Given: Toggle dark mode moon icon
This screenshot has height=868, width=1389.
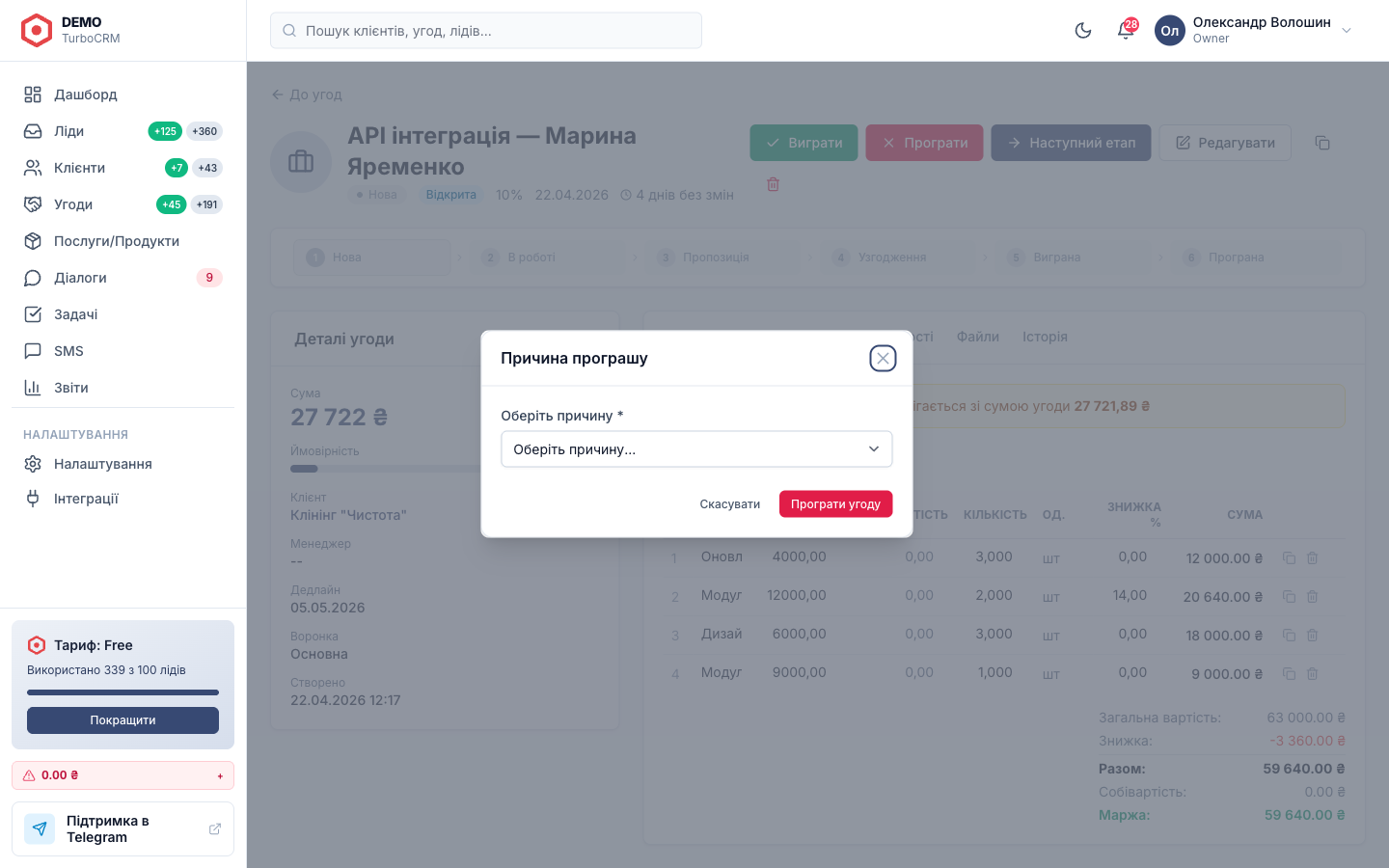Looking at the screenshot, I should click(x=1083, y=31).
